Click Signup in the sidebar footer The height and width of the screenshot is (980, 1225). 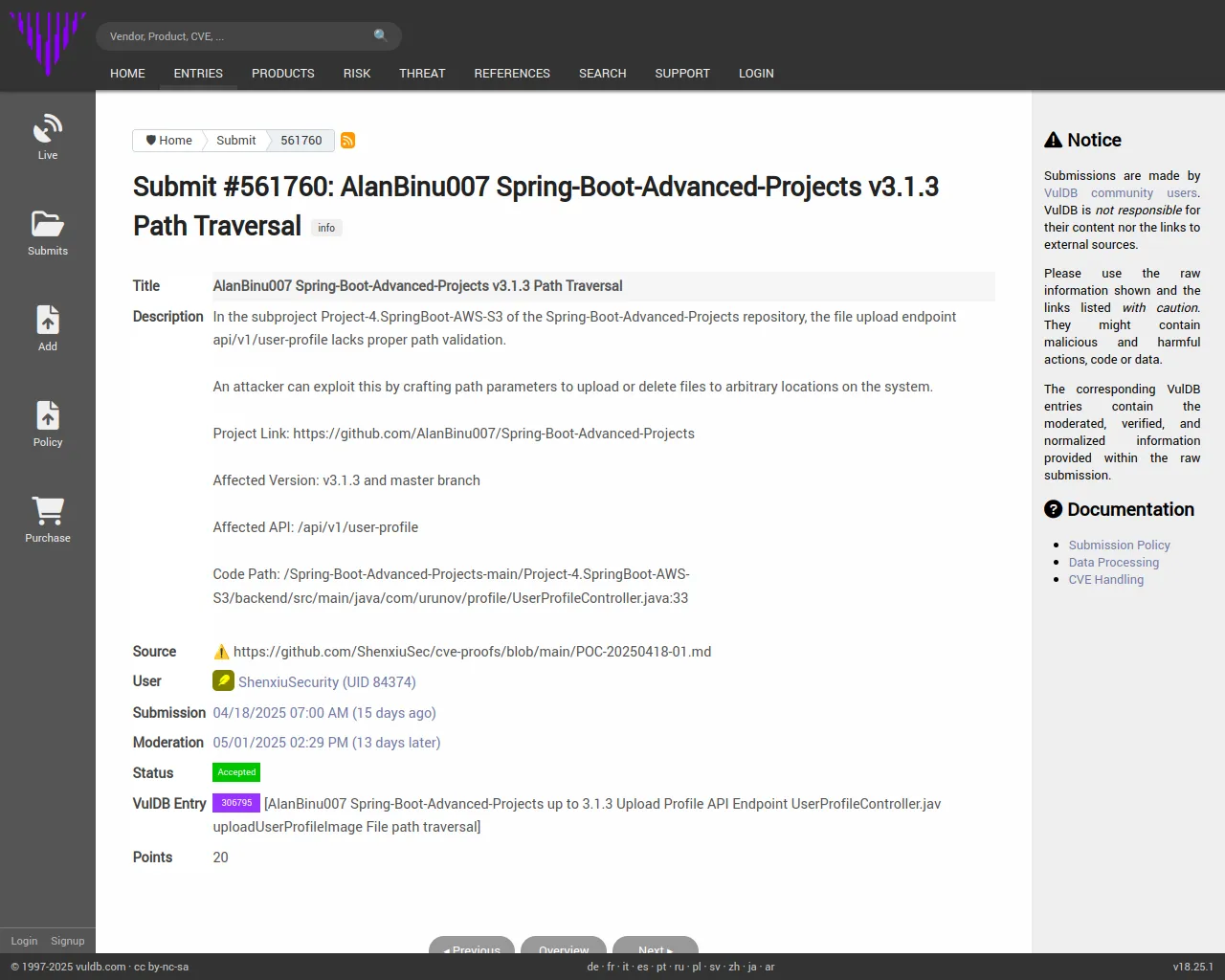pyautogui.click(x=68, y=942)
